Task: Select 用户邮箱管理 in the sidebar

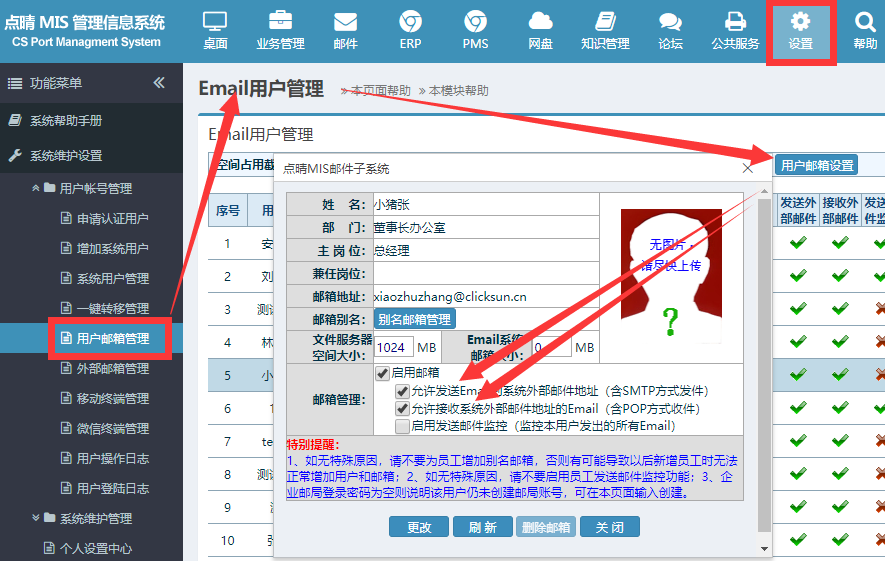Action: point(112,339)
